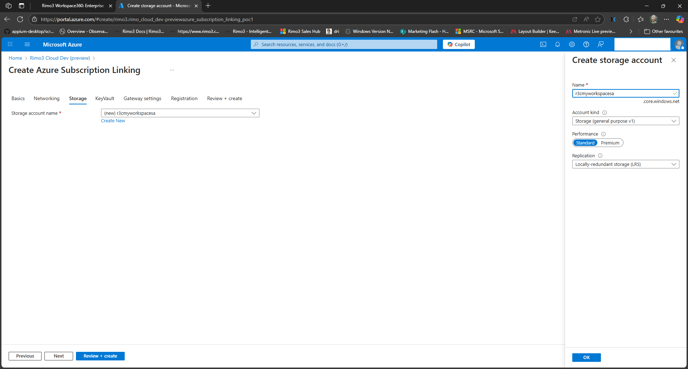Click Next button

tap(58, 356)
